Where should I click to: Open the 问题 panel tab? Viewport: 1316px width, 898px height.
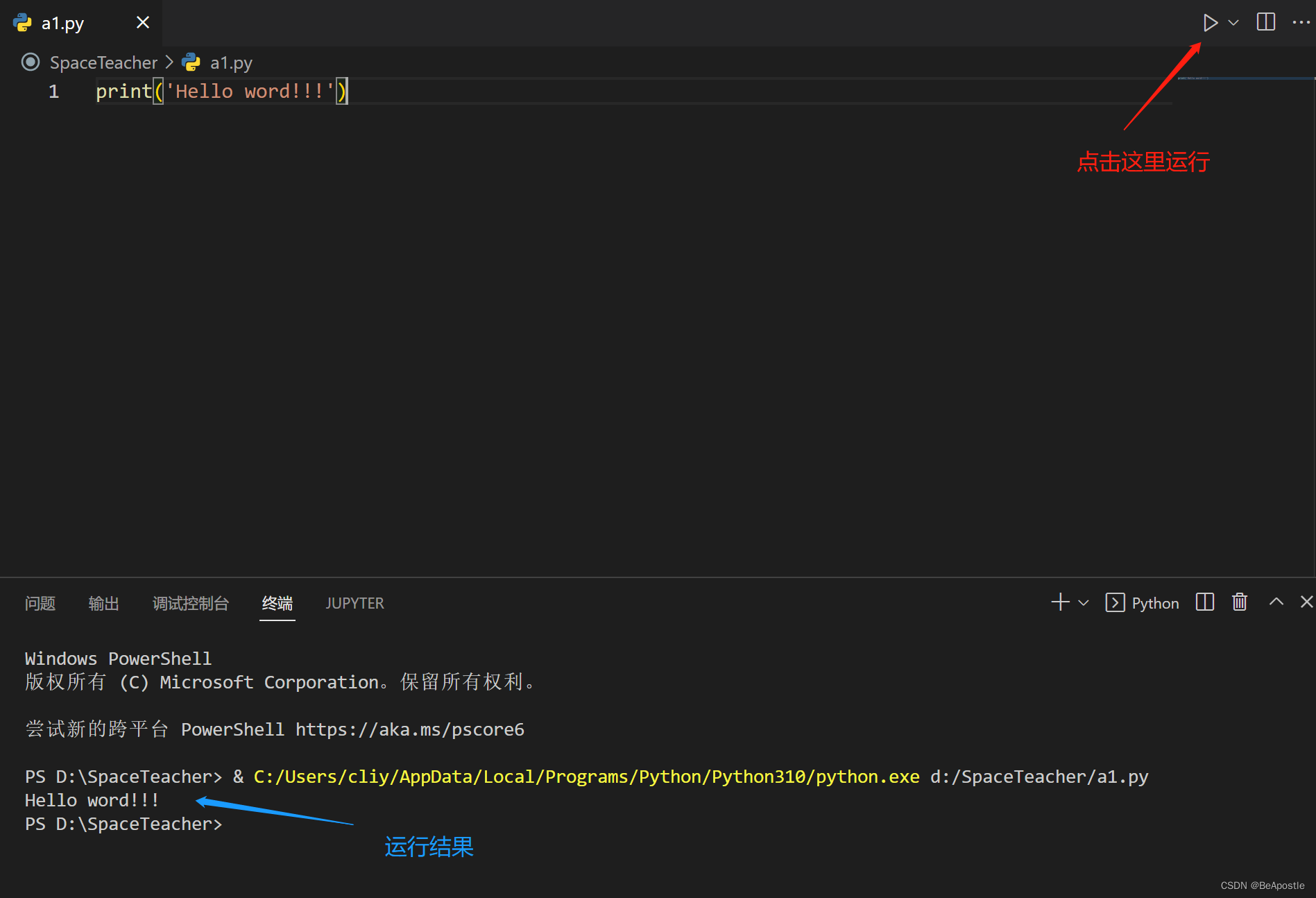tap(40, 603)
